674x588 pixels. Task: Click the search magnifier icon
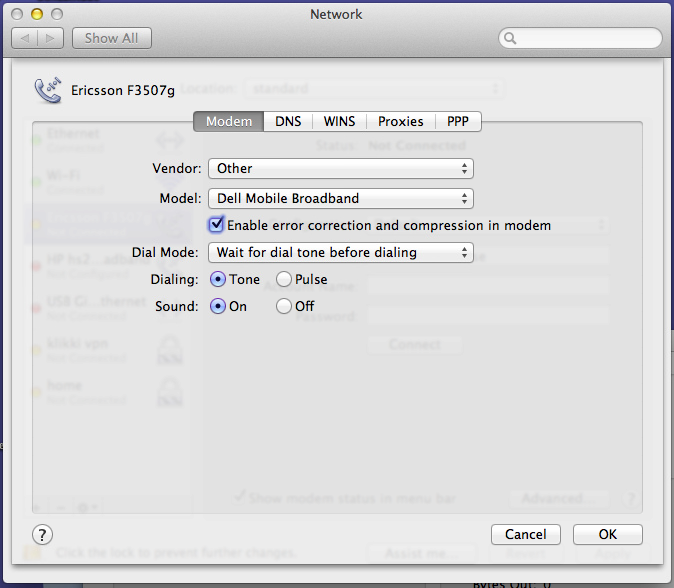pyautogui.click(x=510, y=38)
